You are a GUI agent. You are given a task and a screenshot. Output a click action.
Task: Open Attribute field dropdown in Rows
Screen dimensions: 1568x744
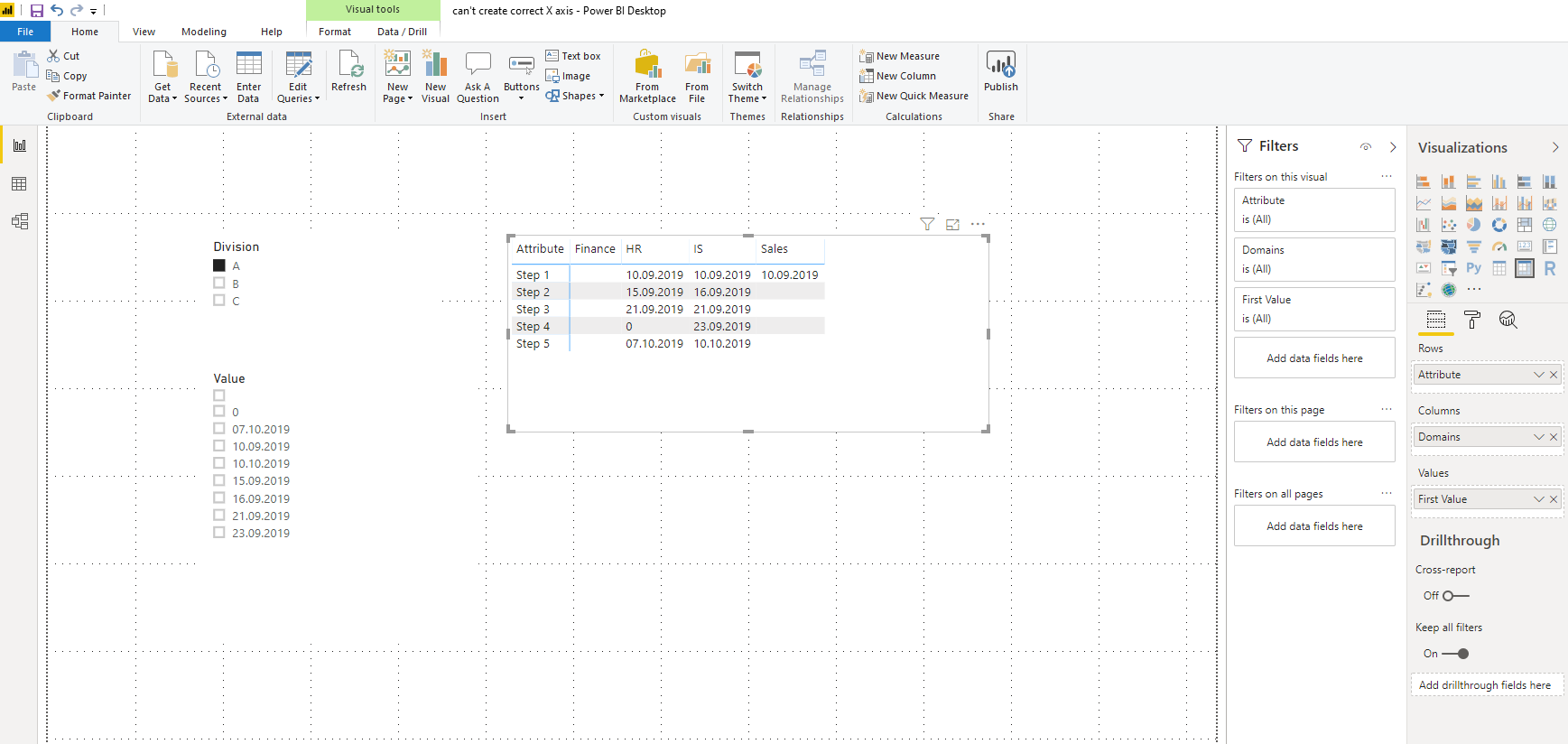point(1538,375)
